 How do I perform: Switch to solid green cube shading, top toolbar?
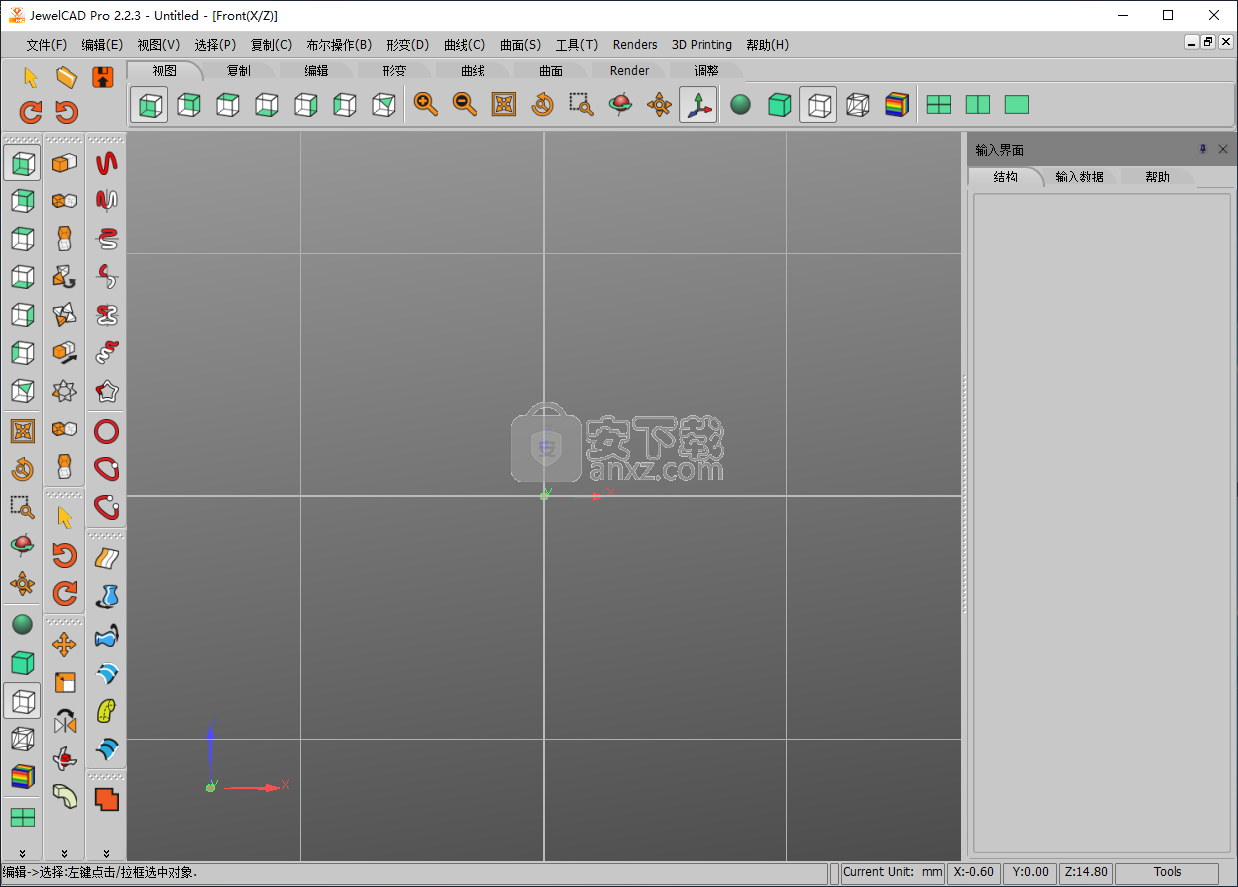[779, 105]
